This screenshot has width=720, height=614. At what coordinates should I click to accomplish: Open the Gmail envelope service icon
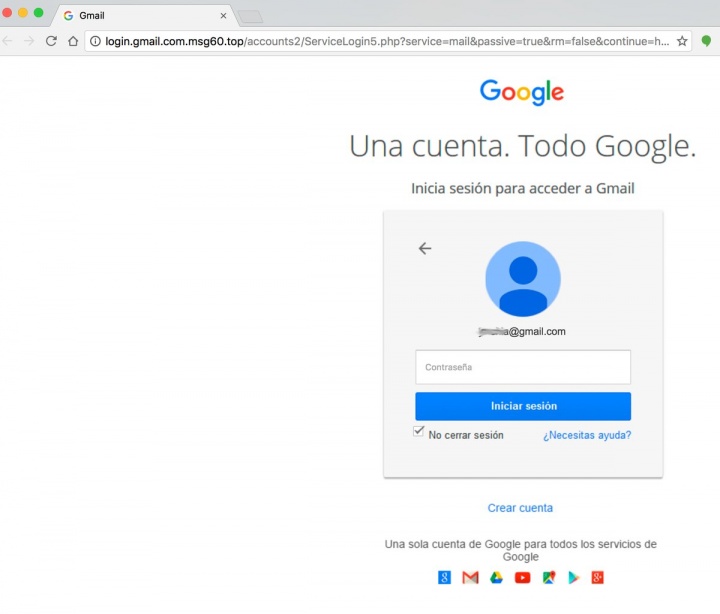pos(470,577)
